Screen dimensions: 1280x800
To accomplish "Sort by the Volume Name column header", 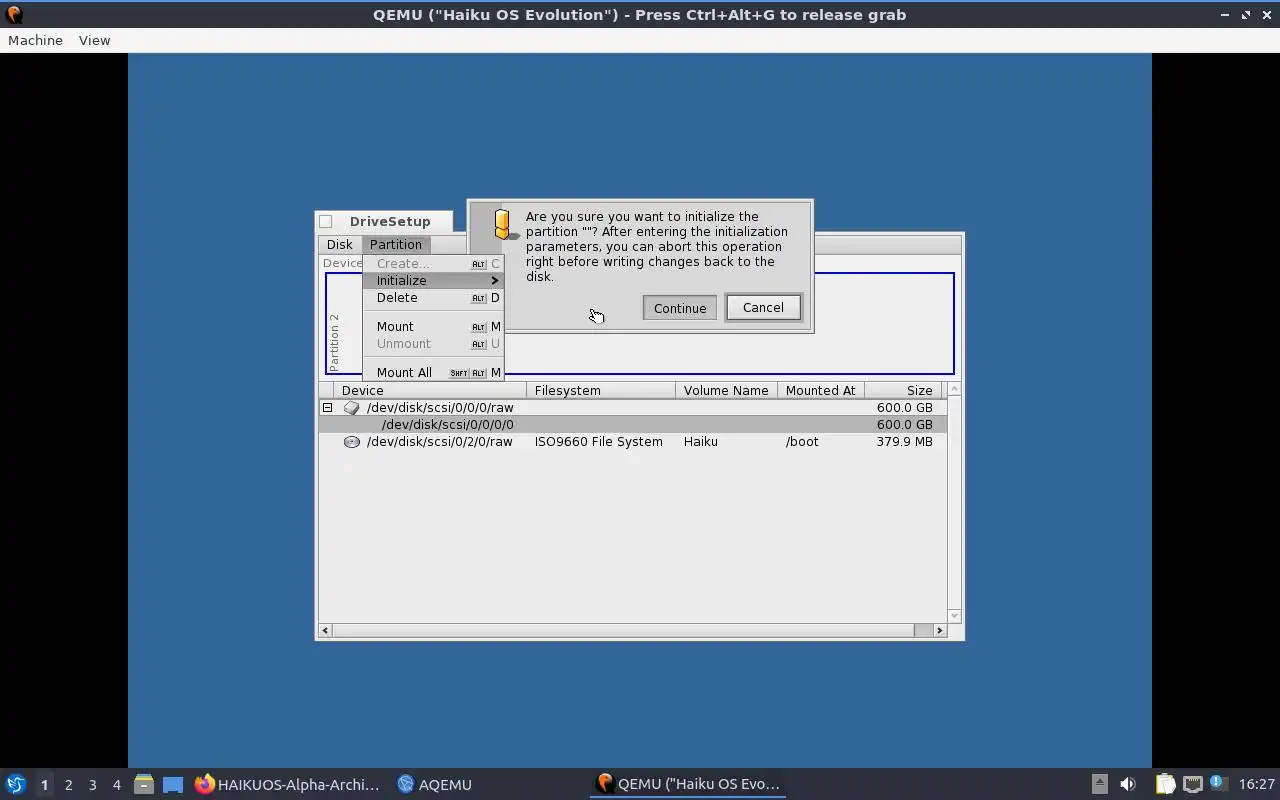I will (x=726, y=390).
